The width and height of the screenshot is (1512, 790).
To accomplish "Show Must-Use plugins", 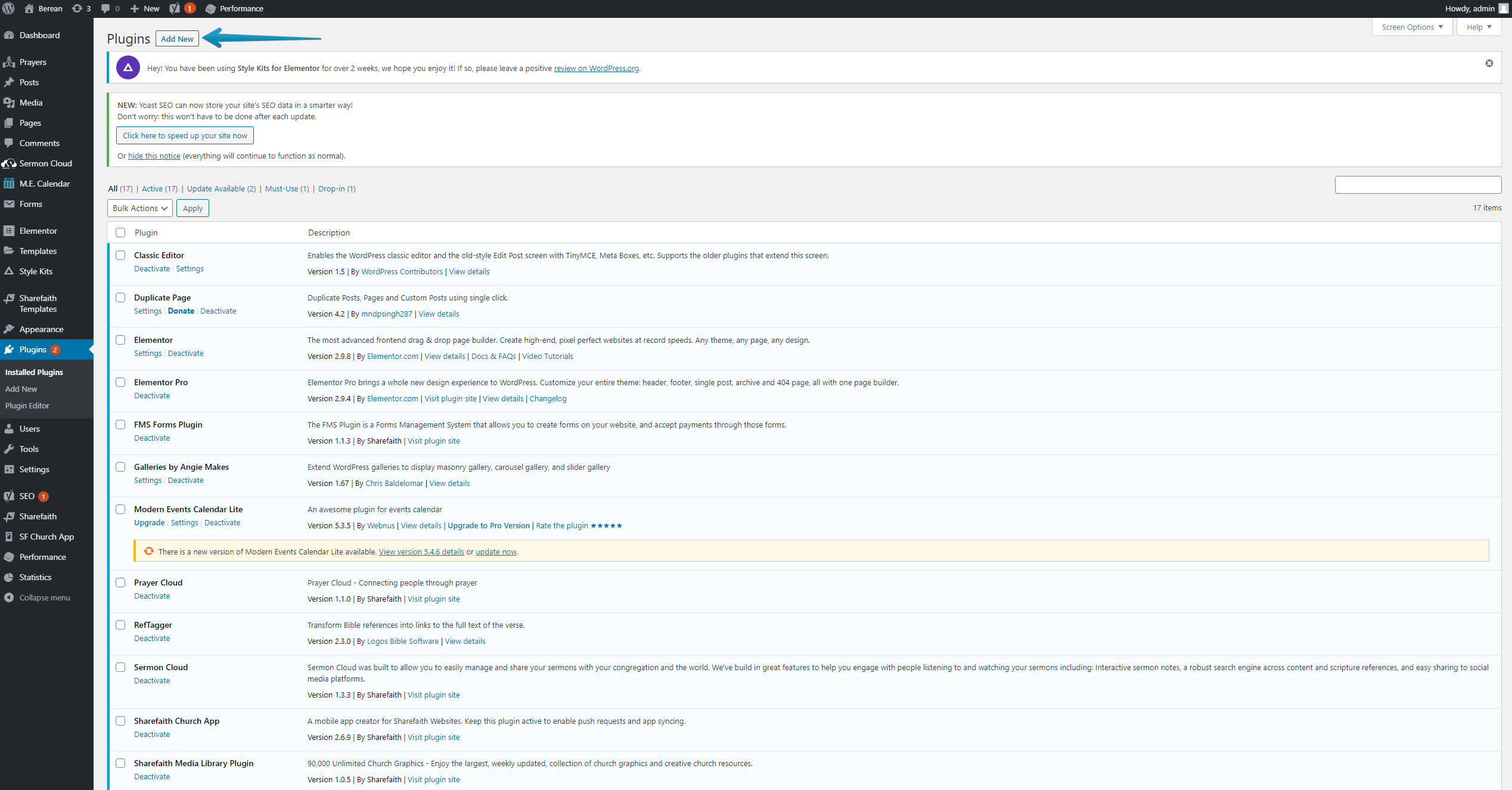I will point(287,188).
